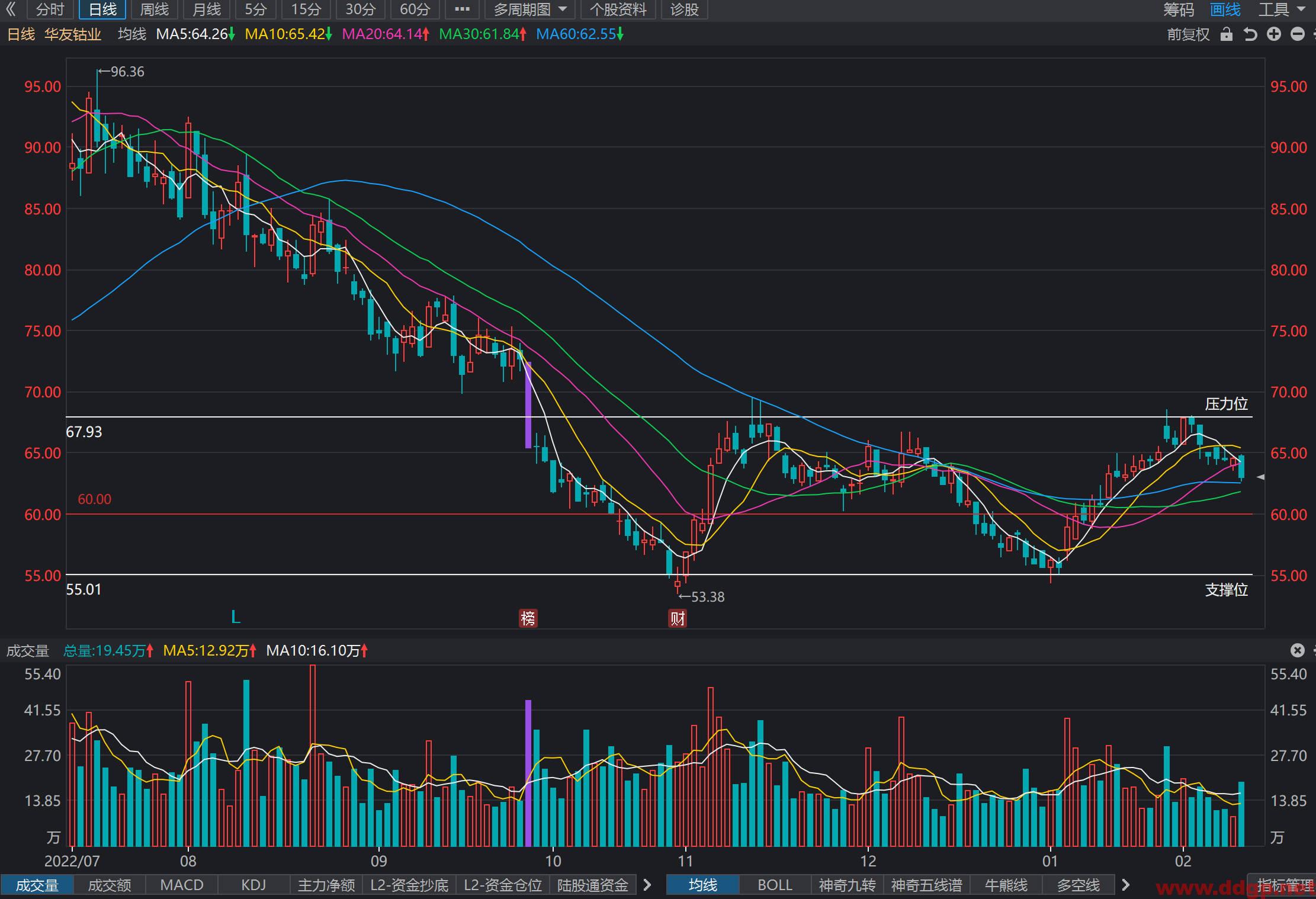Close the 成交量 volume panel
Viewport: 1316px width, 899px height.
click(1298, 650)
